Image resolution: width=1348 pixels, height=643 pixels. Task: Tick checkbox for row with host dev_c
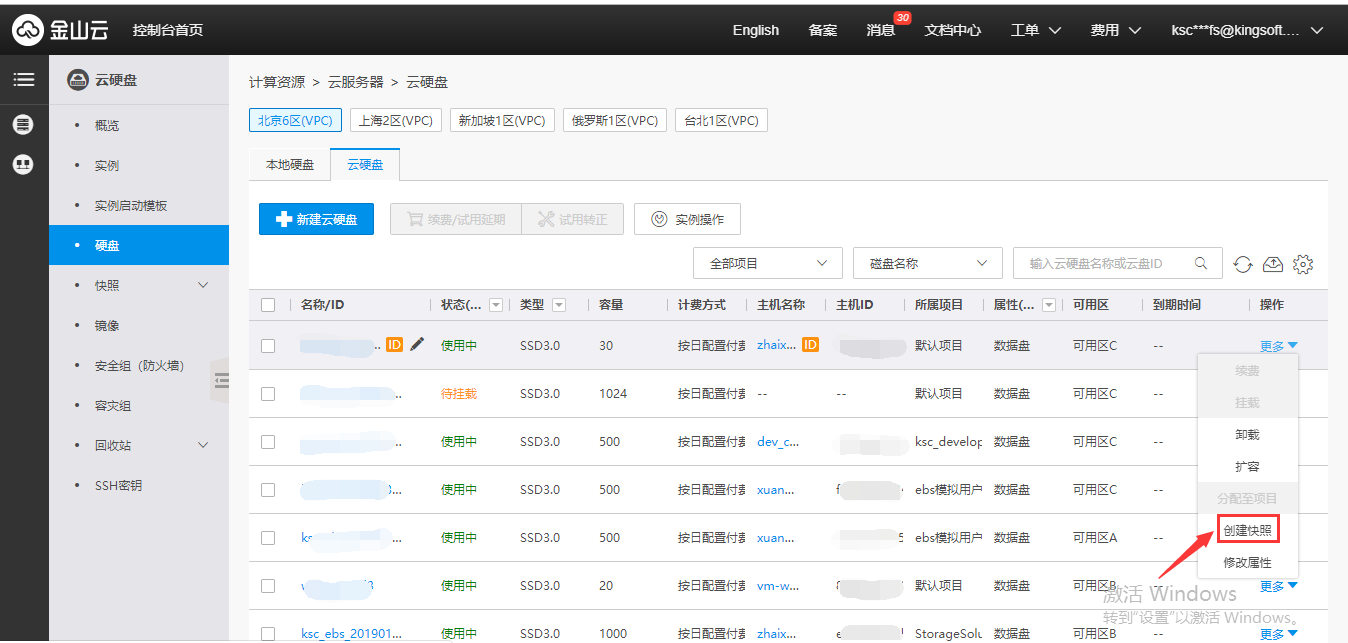coord(268,441)
